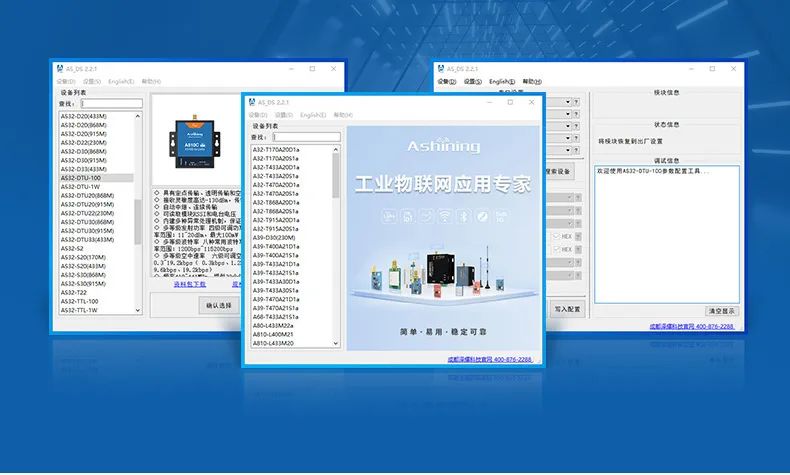Open the English(E) menu in the front window
This screenshot has width=790, height=475.
click(313, 115)
